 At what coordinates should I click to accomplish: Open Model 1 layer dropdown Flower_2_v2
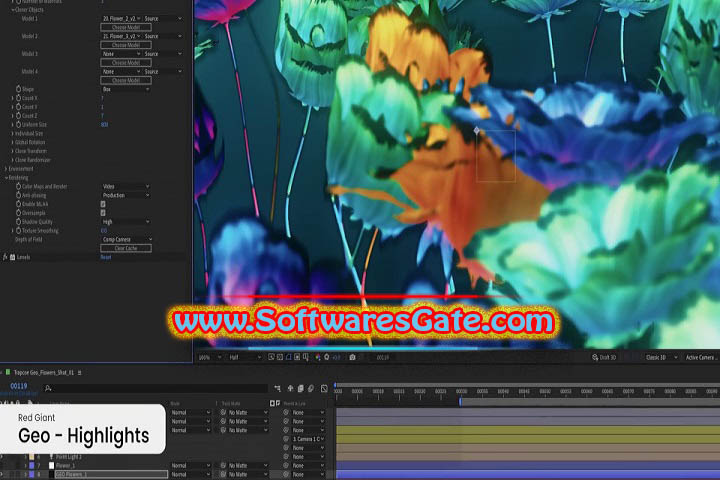coord(121,18)
